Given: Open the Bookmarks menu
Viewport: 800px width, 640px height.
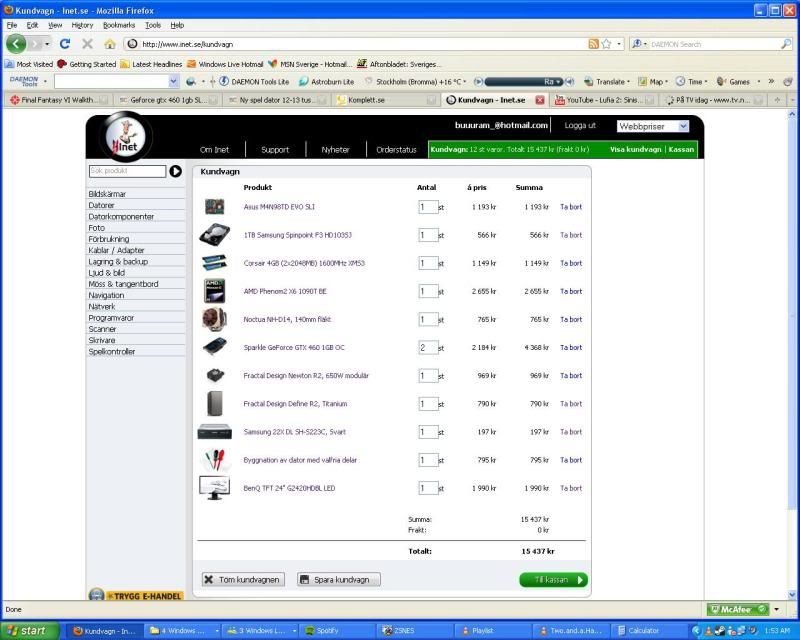Looking at the screenshot, I should (118, 24).
